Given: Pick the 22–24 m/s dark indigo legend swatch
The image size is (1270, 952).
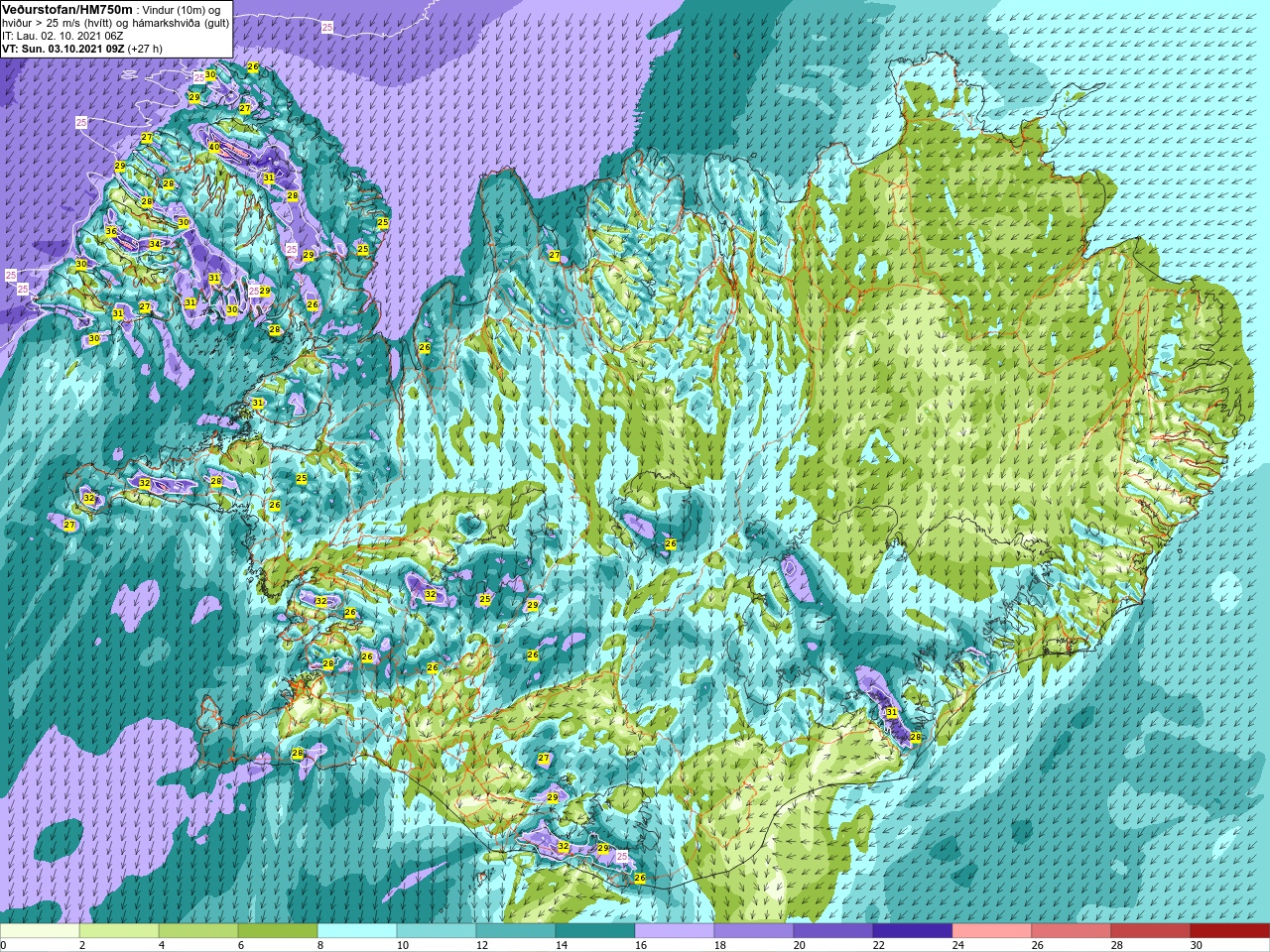Looking at the screenshot, I should point(913,931).
